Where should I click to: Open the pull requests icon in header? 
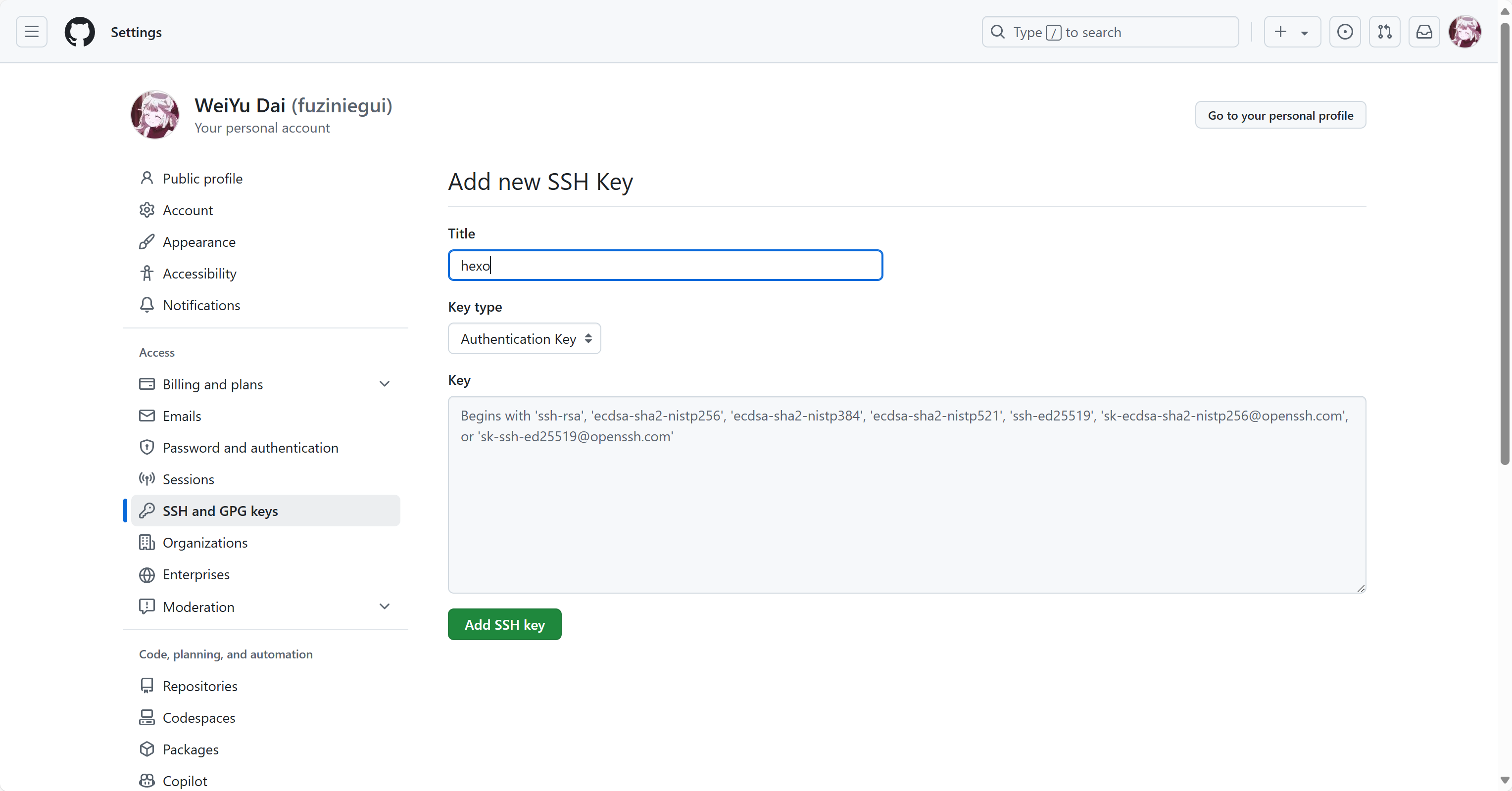click(x=1385, y=32)
